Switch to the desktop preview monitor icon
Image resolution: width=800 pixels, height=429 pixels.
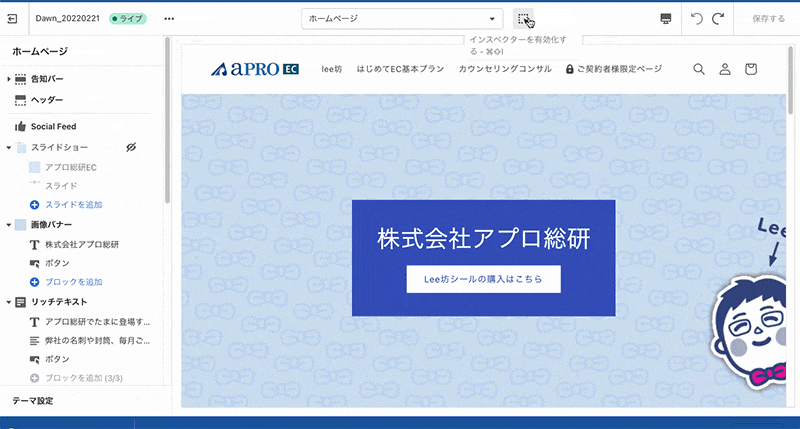click(665, 19)
